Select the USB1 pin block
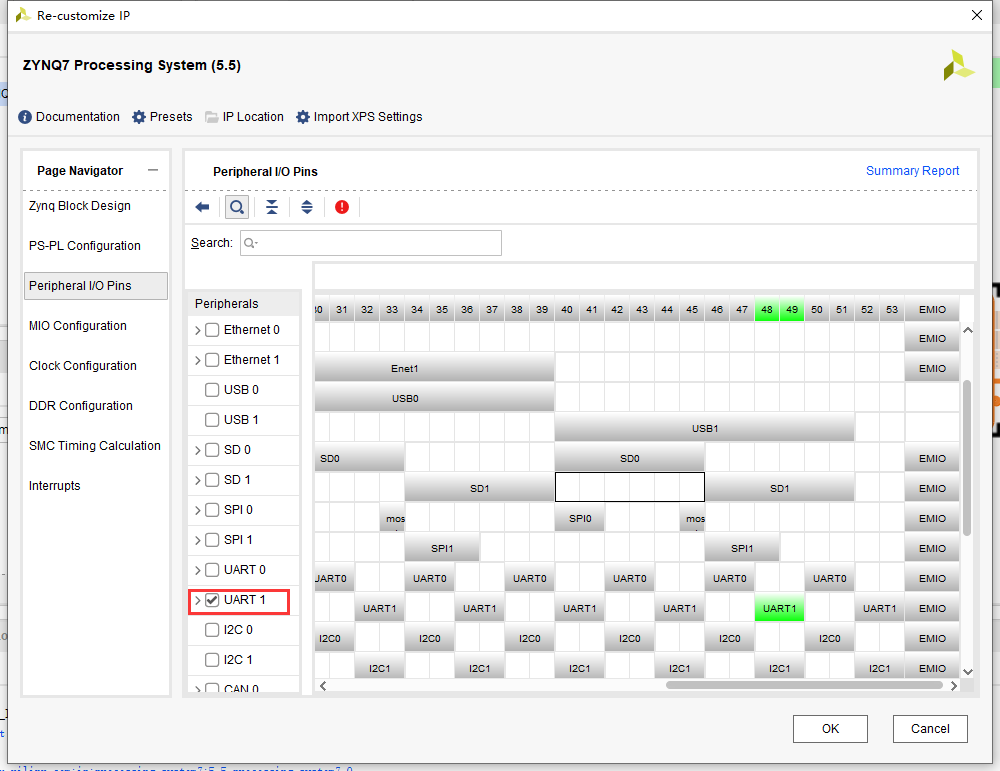Image resolution: width=1000 pixels, height=771 pixels. (x=705, y=429)
